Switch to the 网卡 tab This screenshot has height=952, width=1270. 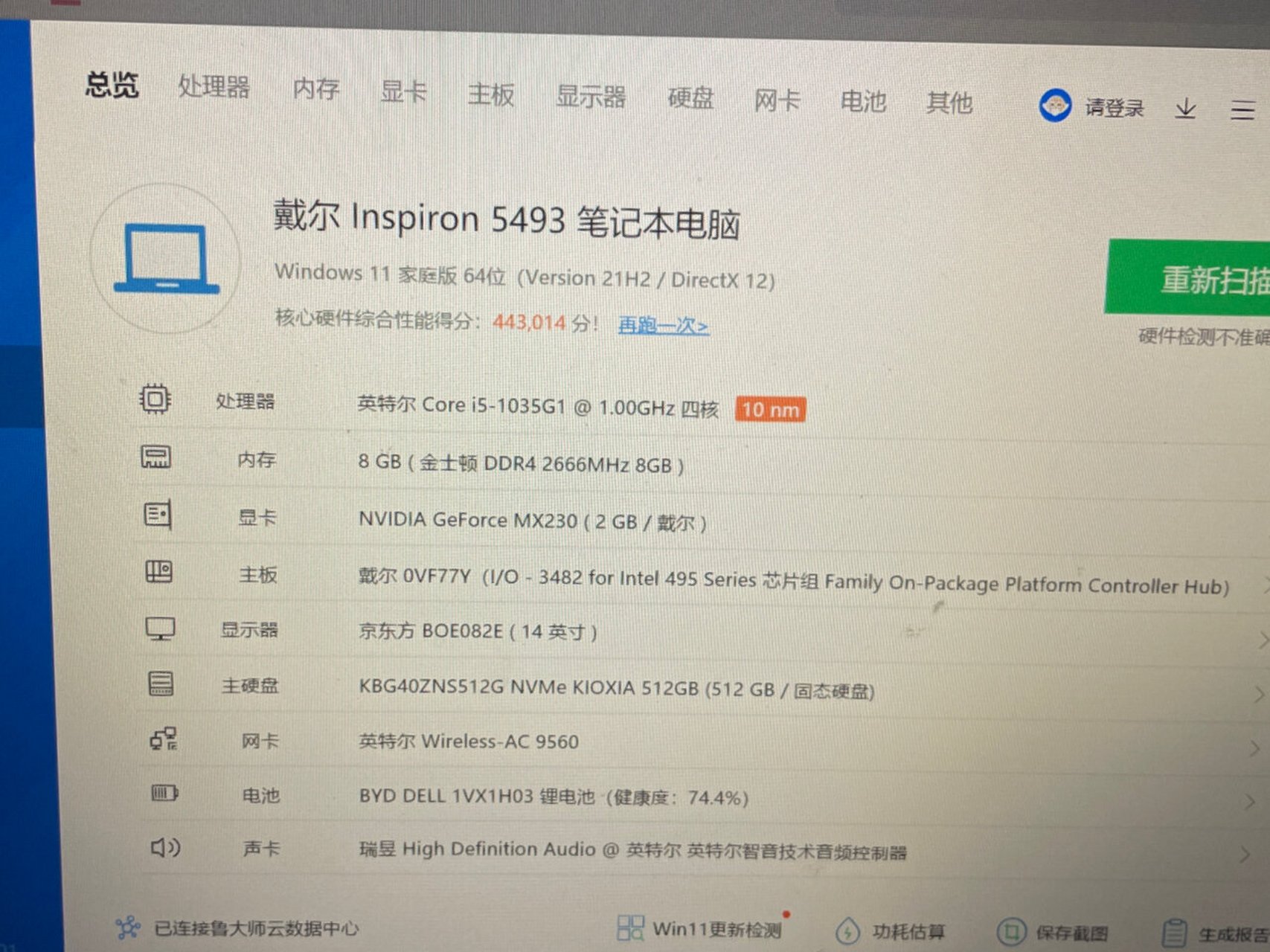[777, 100]
